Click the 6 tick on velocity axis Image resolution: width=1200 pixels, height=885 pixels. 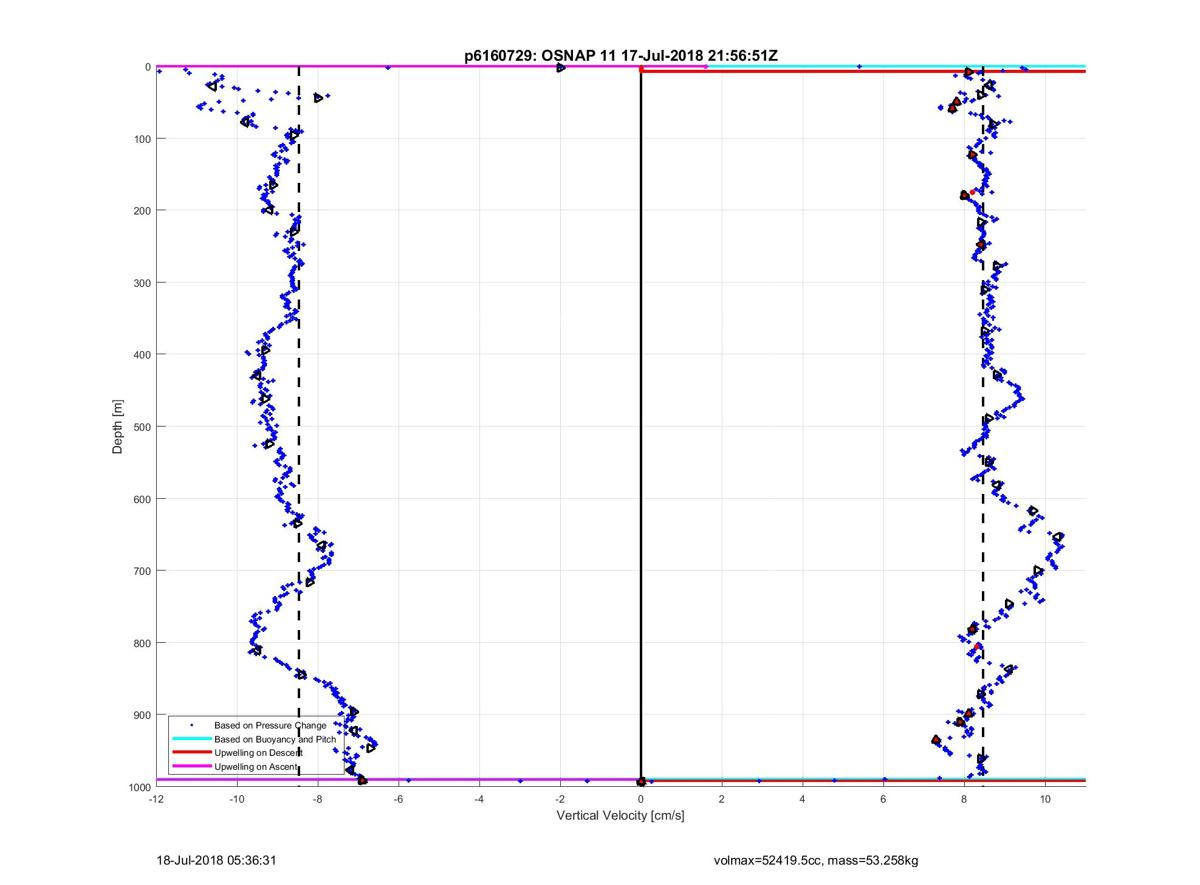pos(883,799)
